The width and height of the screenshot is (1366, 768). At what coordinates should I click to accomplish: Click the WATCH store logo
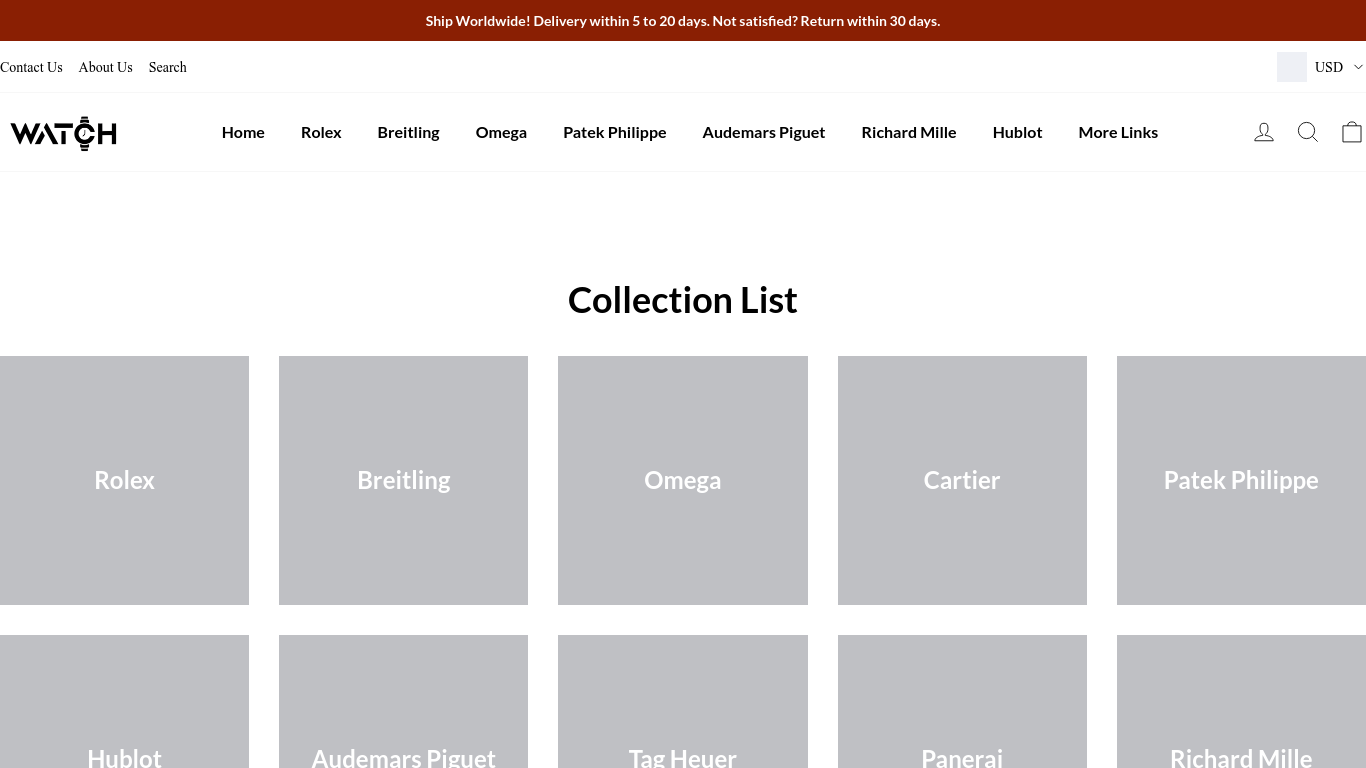point(64,133)
